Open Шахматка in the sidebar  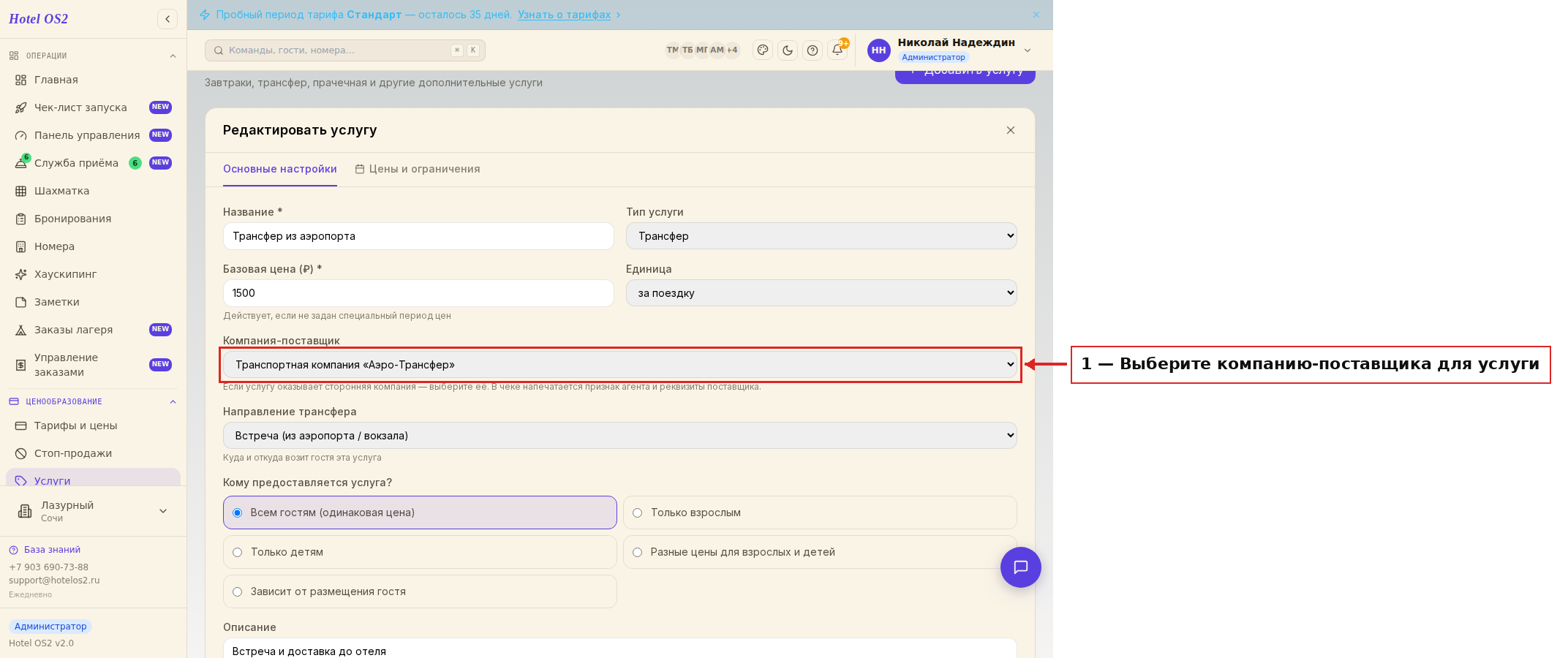coord(93,191)
